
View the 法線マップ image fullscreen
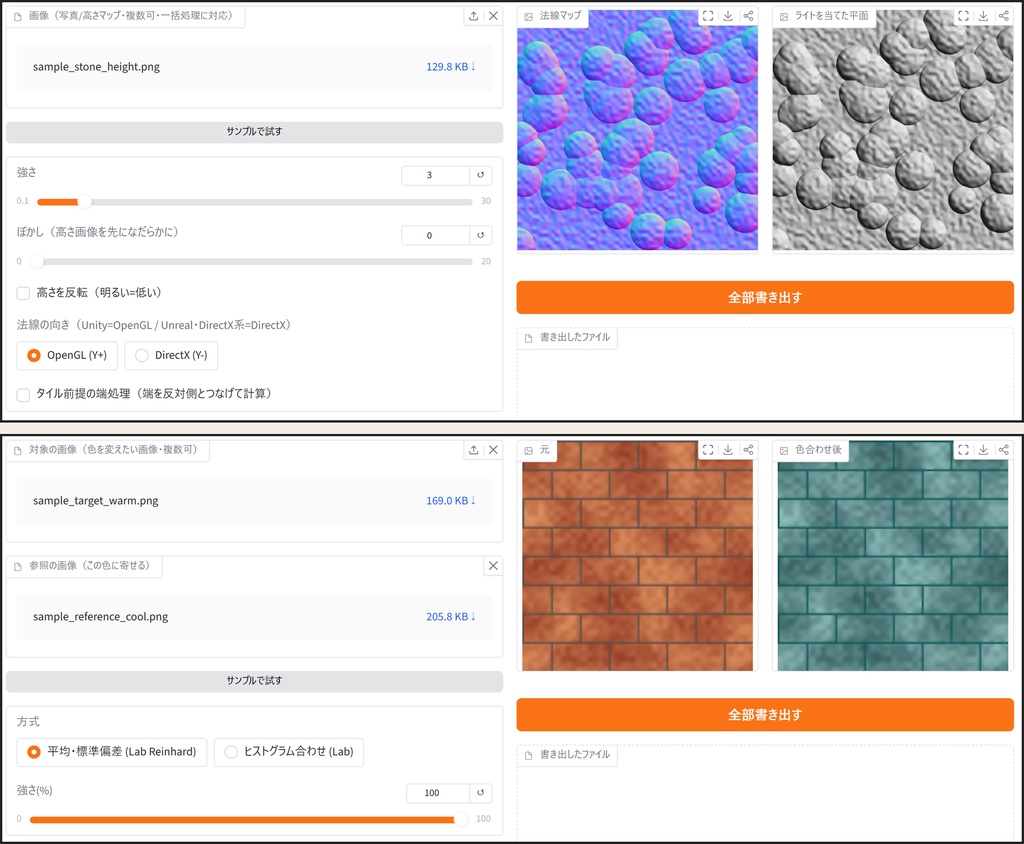708,16
